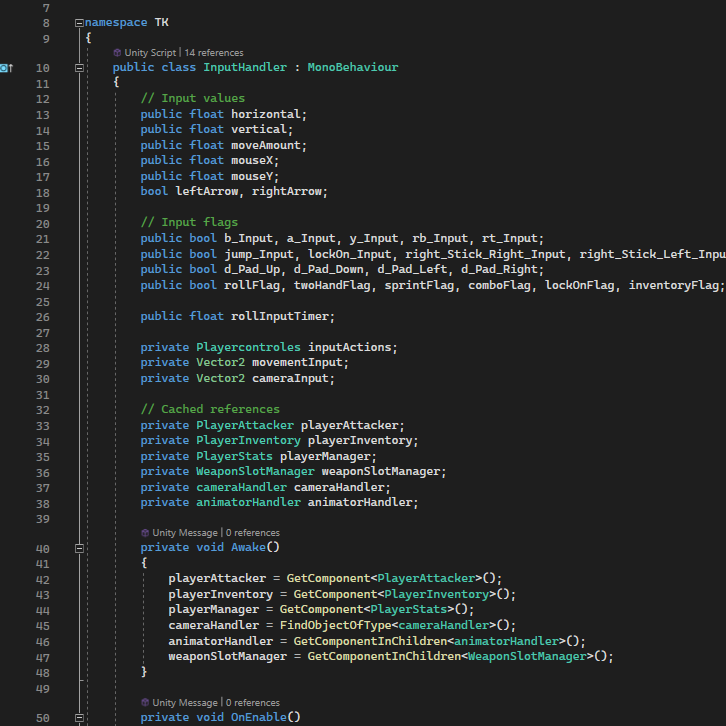Click the 'd_Pad_Up' variable
Screen dimensions: 726x726
pos(252,269)
